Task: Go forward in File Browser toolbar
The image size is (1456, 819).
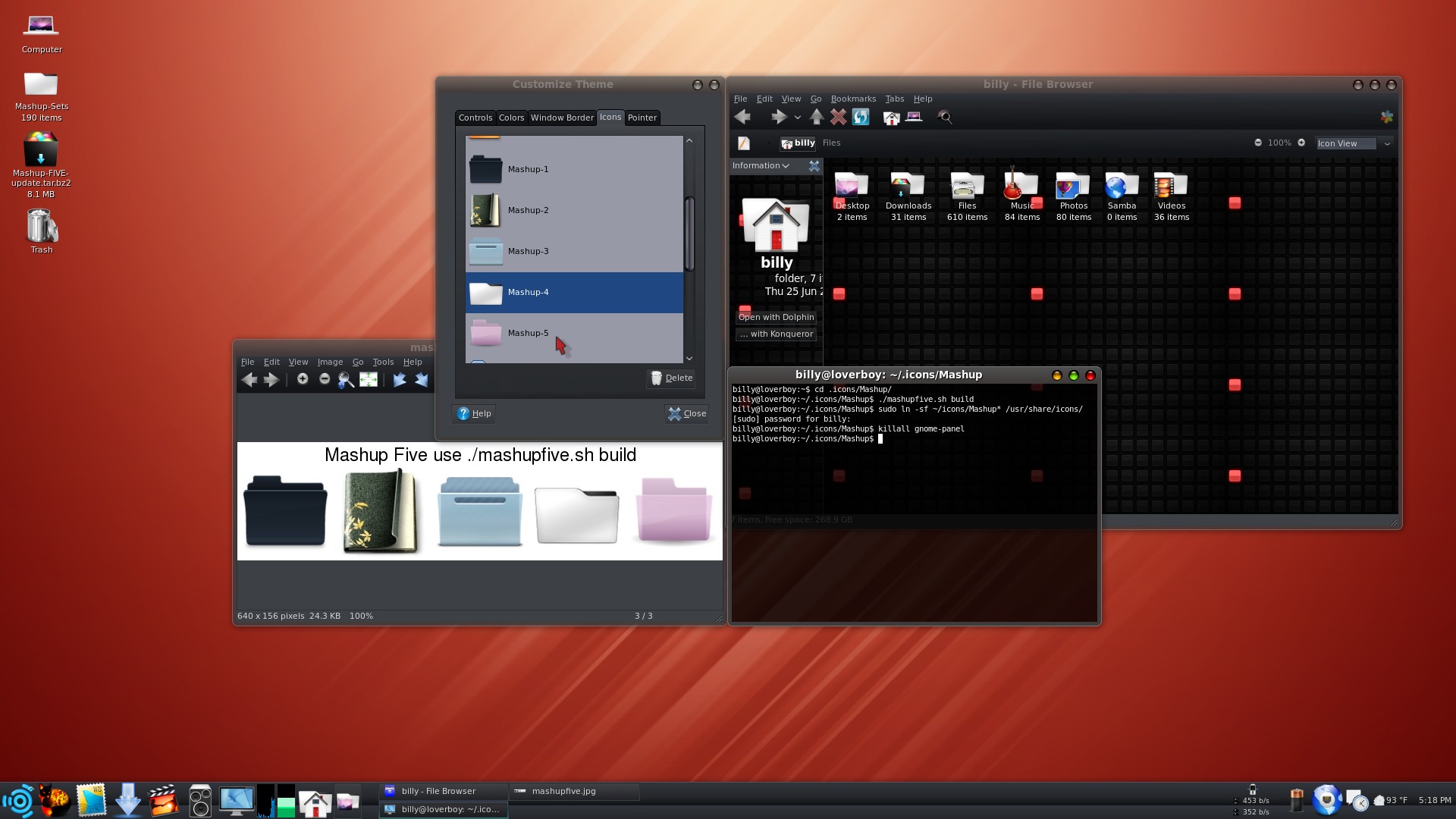Action: (779, 117)
